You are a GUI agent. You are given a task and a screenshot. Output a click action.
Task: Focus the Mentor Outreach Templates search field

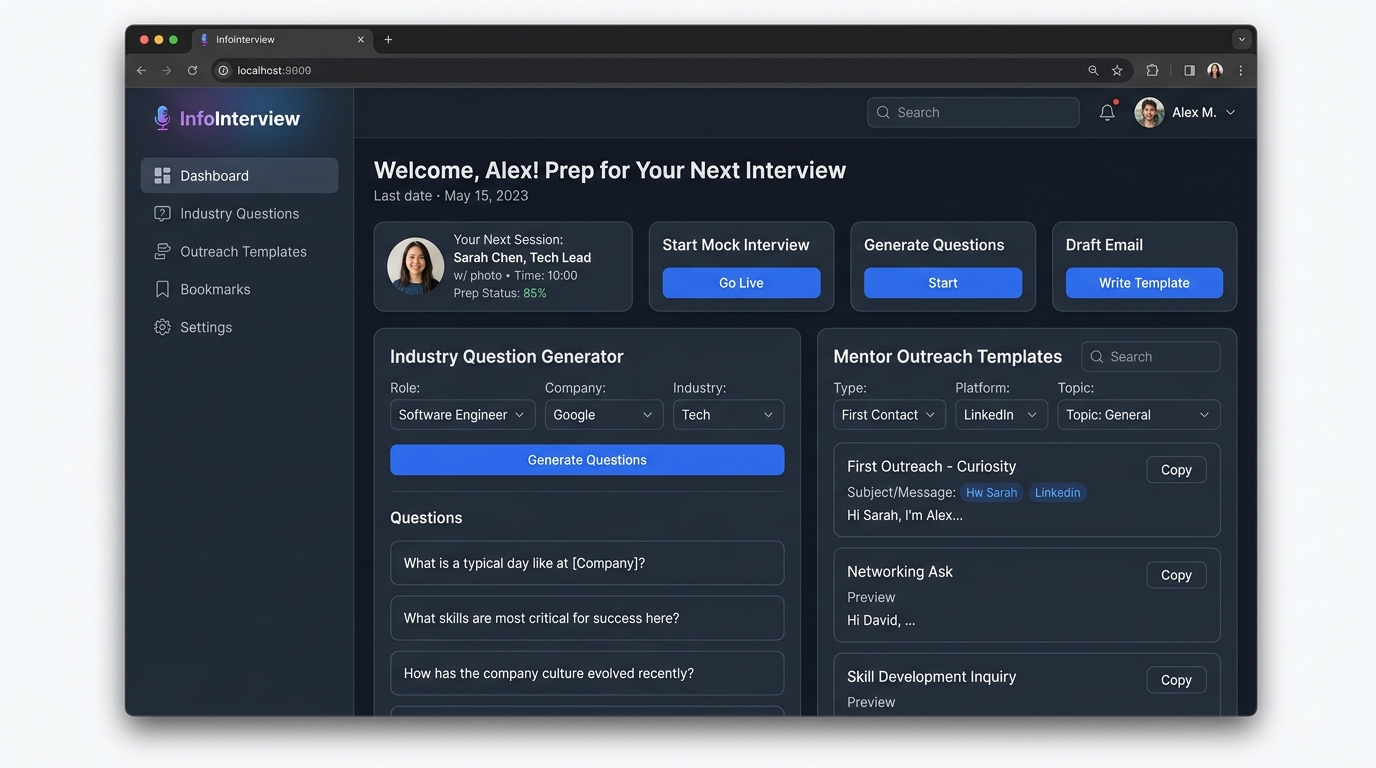coord(1151,357)
